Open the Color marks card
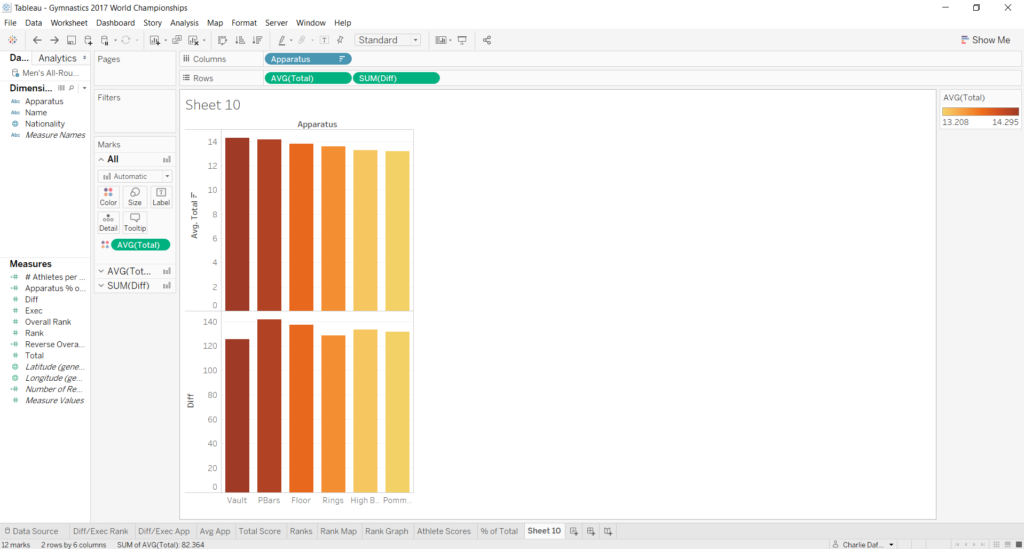This screenshot has width=1024, height=549. tap(108, 196)
